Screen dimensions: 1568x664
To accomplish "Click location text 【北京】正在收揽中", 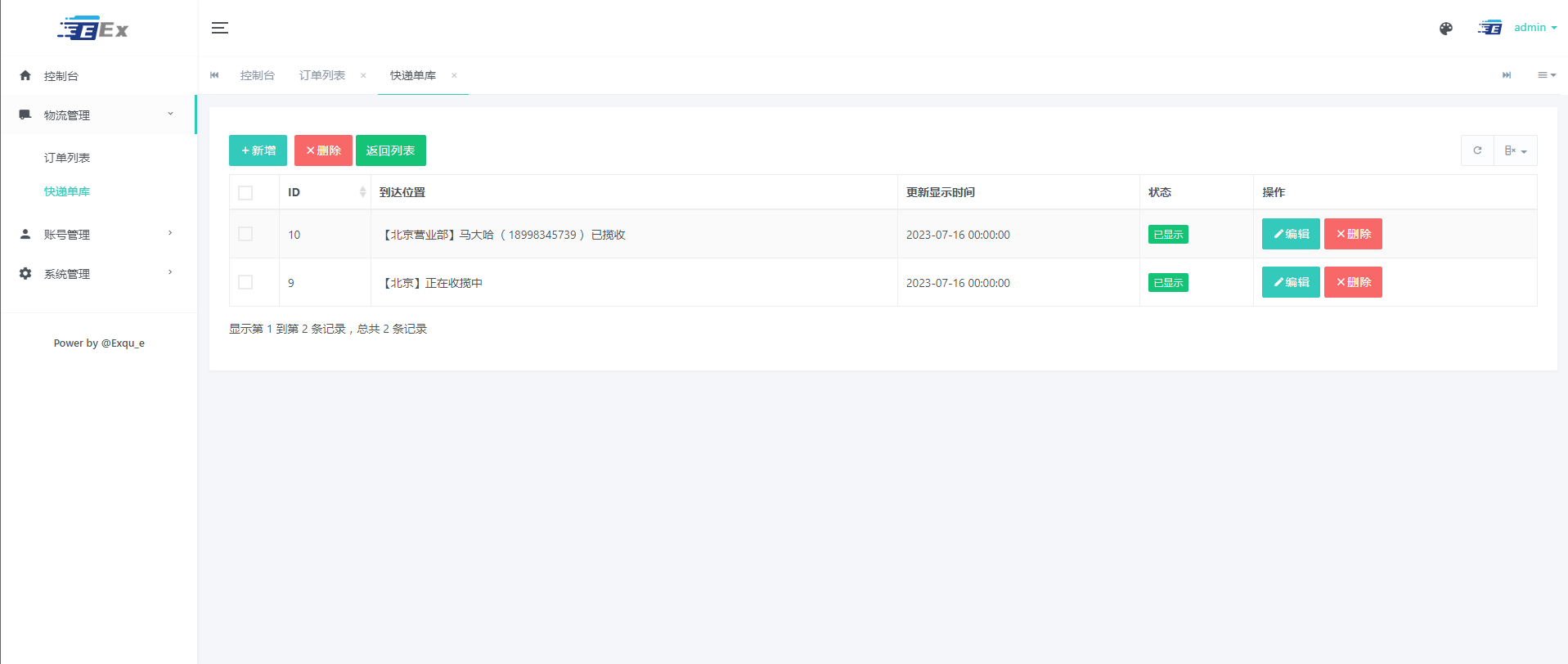I will click(x=431, y=283).
